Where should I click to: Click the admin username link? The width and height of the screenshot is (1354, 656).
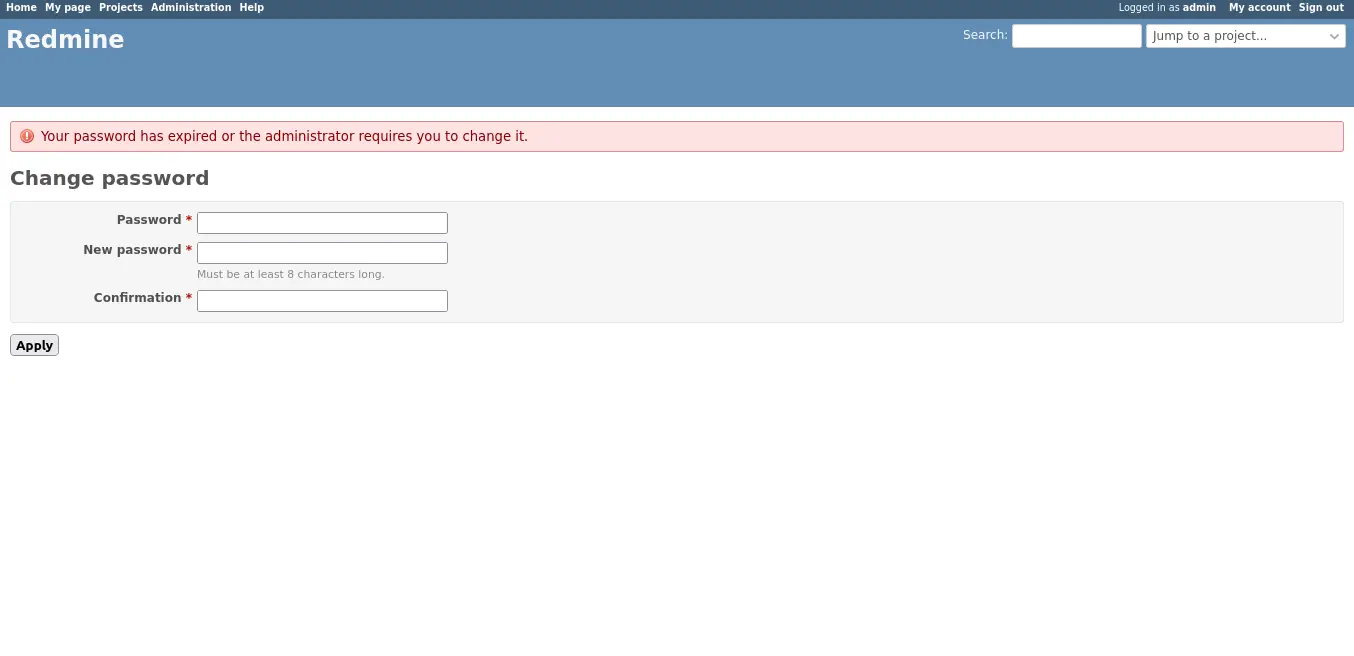coord(1199,7)
